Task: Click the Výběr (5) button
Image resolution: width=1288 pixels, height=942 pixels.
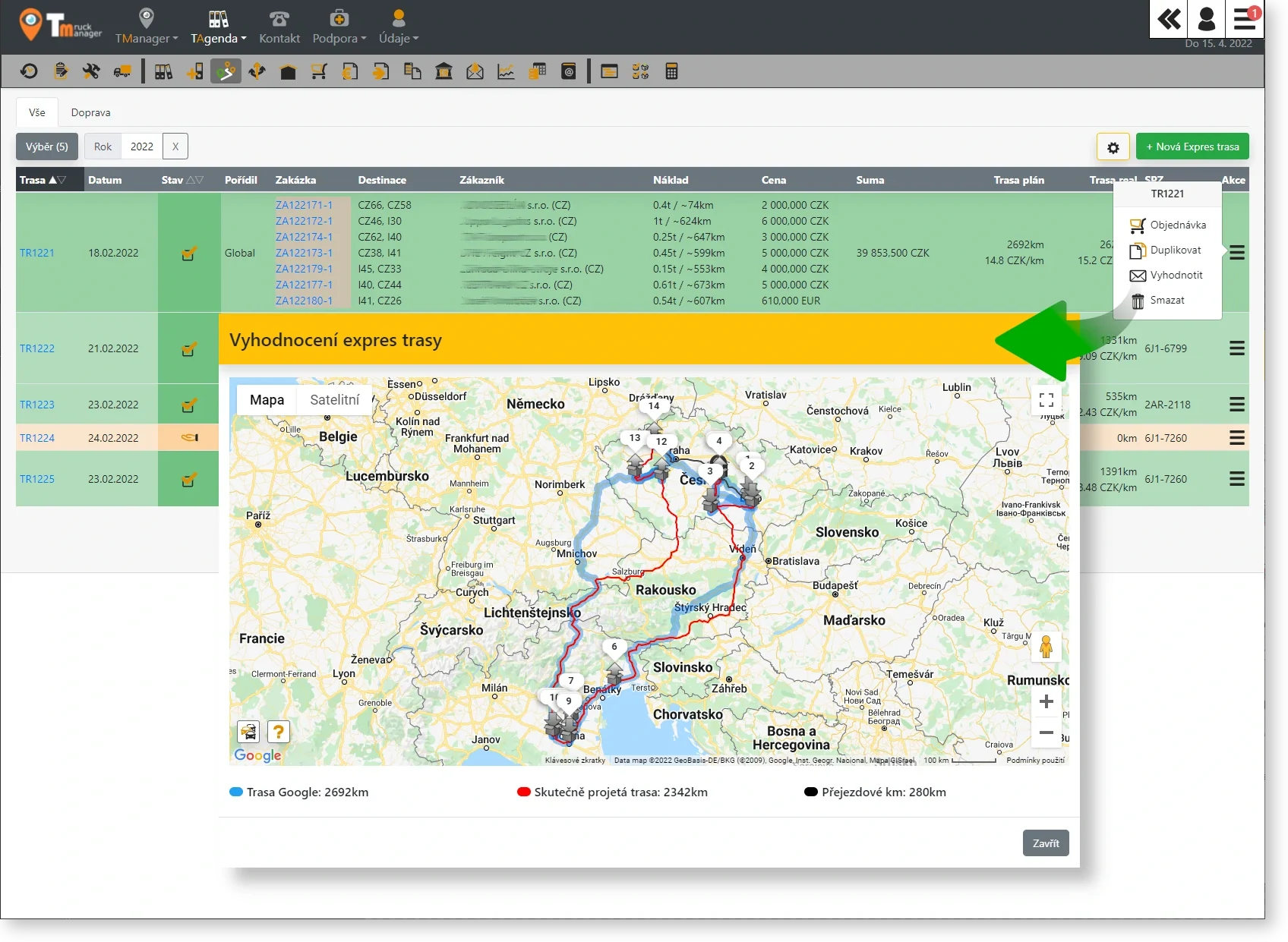Action: (x=47, y=147)
